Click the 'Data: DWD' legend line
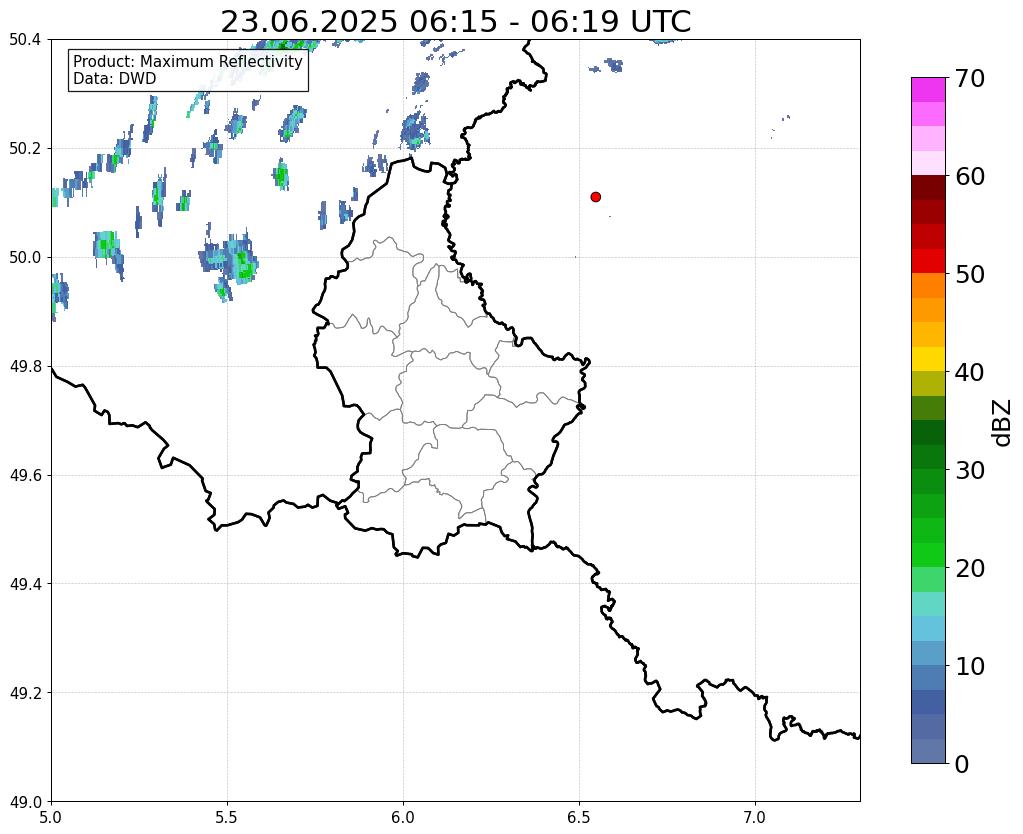This screenshot has width=1023, height=834. (x=115, y=79)
